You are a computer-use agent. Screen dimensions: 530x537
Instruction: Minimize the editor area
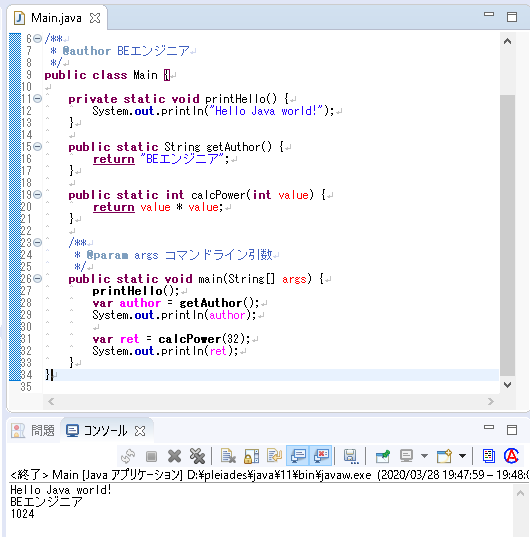coord(489,14)
